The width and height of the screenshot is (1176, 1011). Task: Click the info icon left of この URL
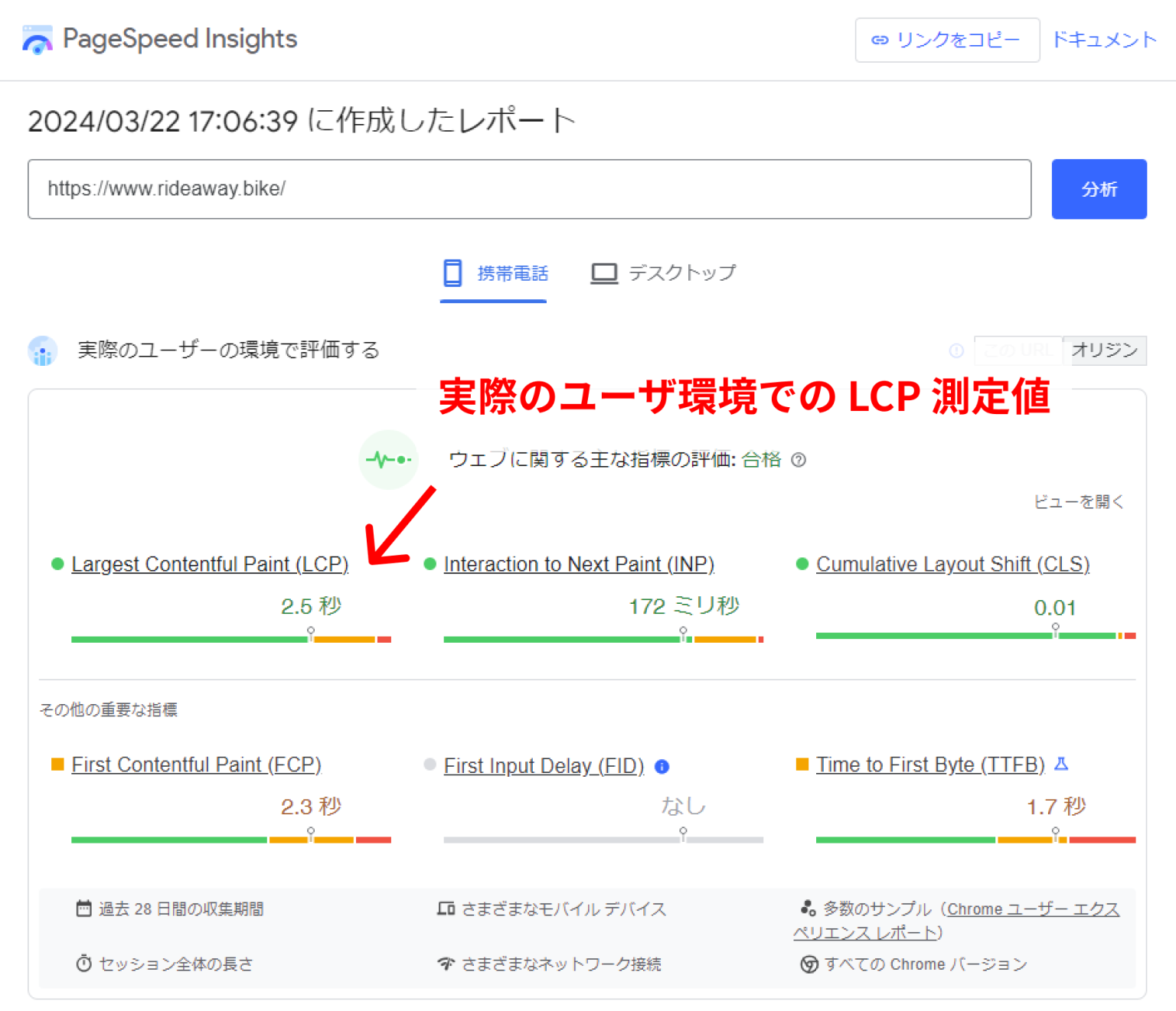tap(956, 351)
